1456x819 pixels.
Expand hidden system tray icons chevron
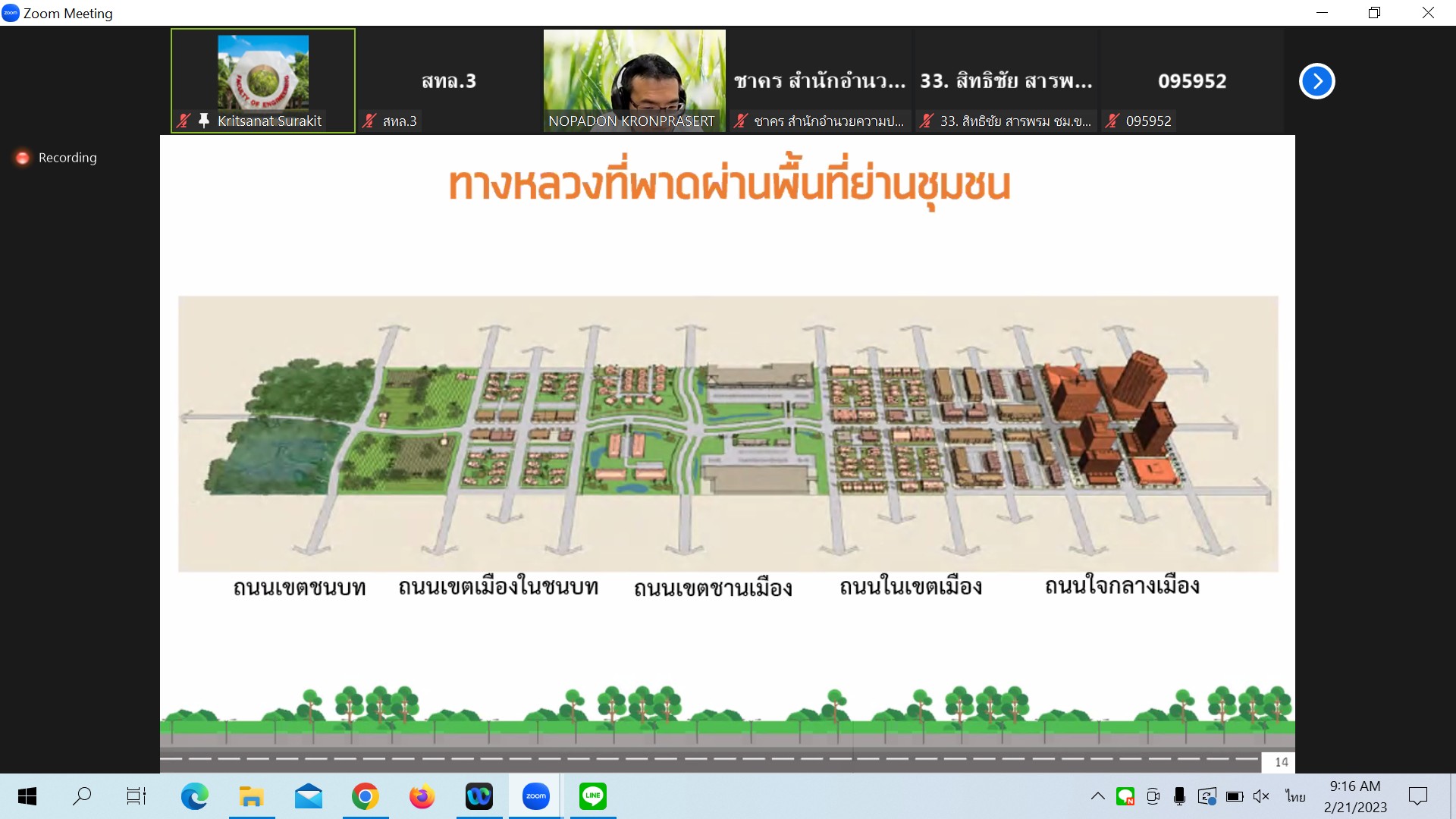point(1097,796)
